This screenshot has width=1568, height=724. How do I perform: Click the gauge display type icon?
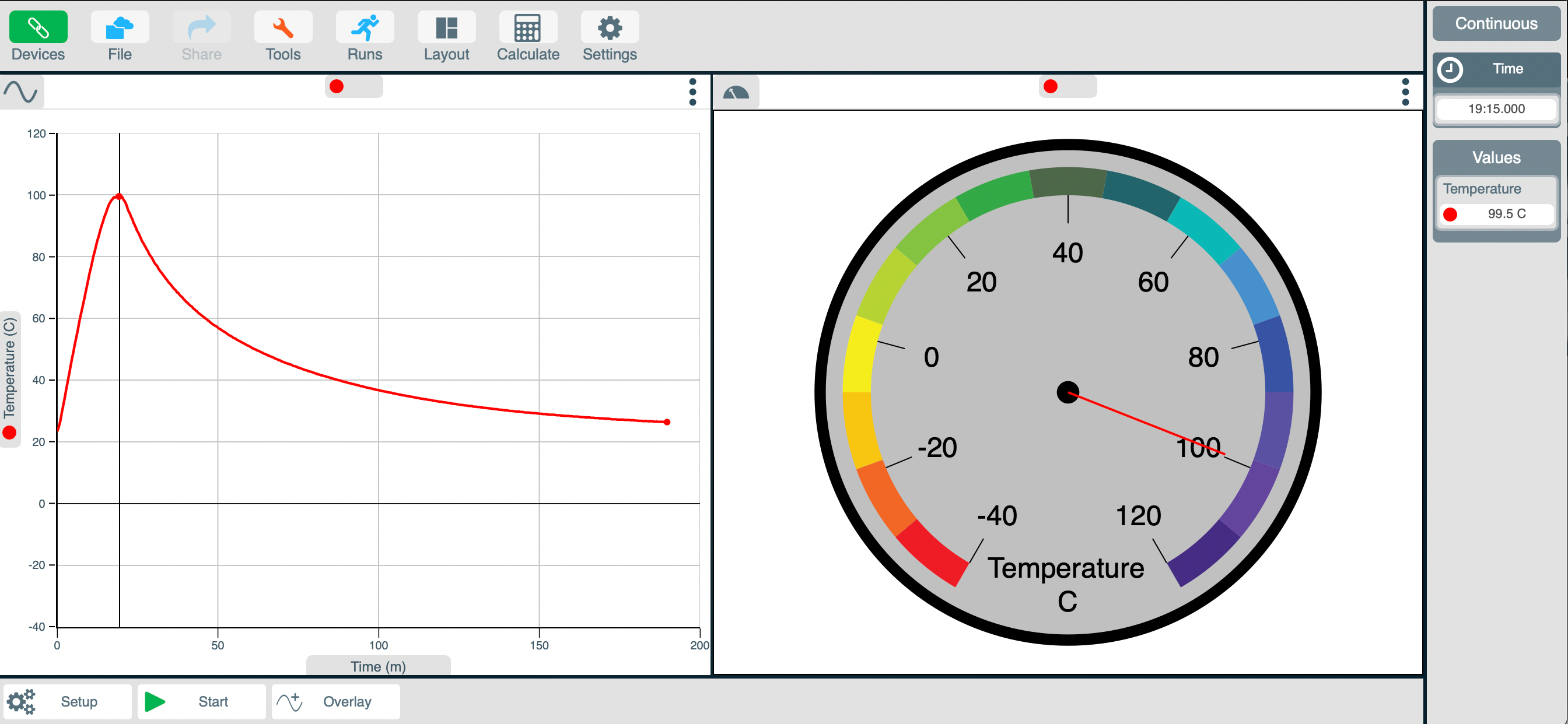736,93
